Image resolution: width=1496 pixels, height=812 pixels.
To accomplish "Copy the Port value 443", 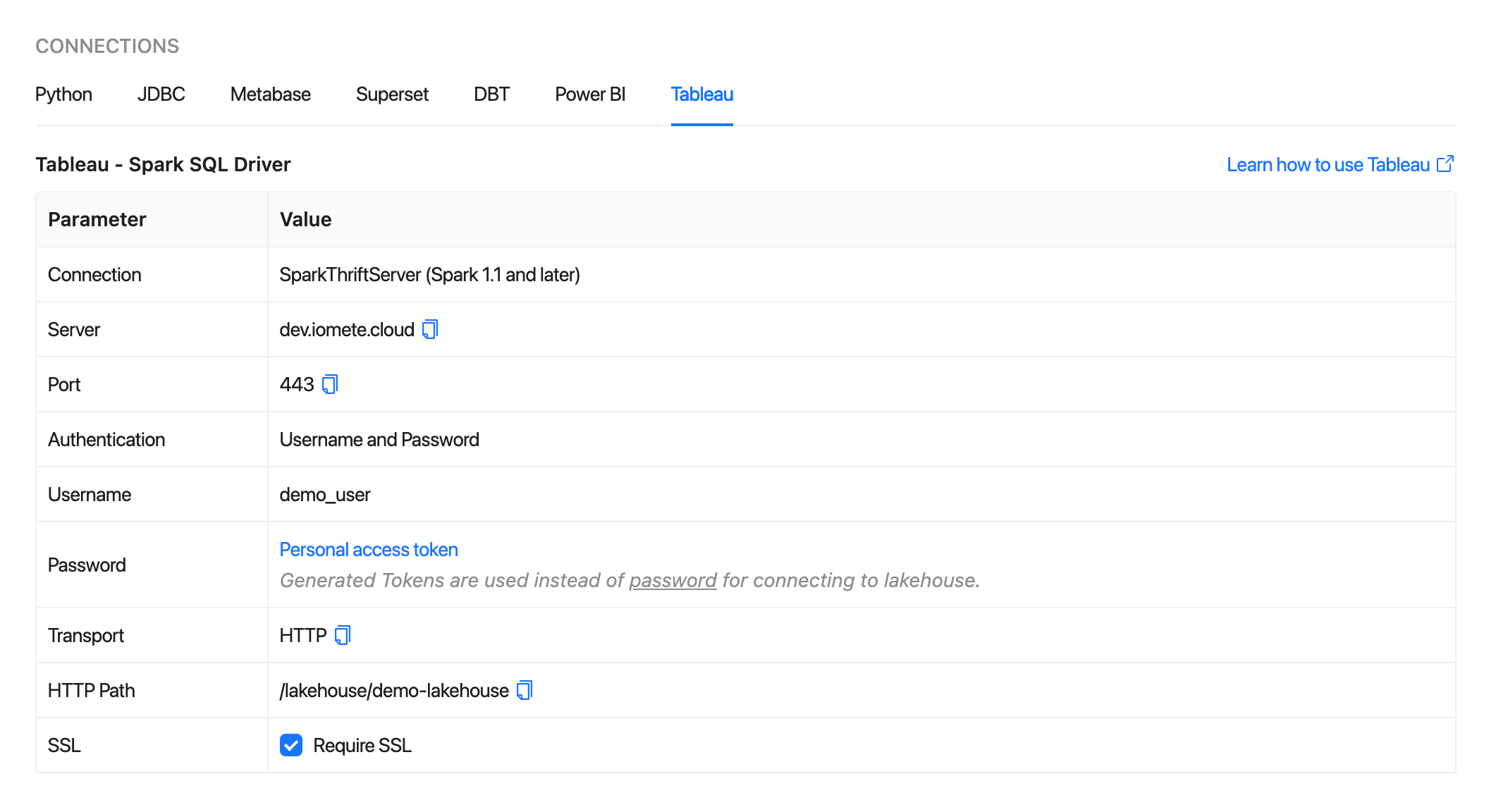I will (x=330, y=384).
